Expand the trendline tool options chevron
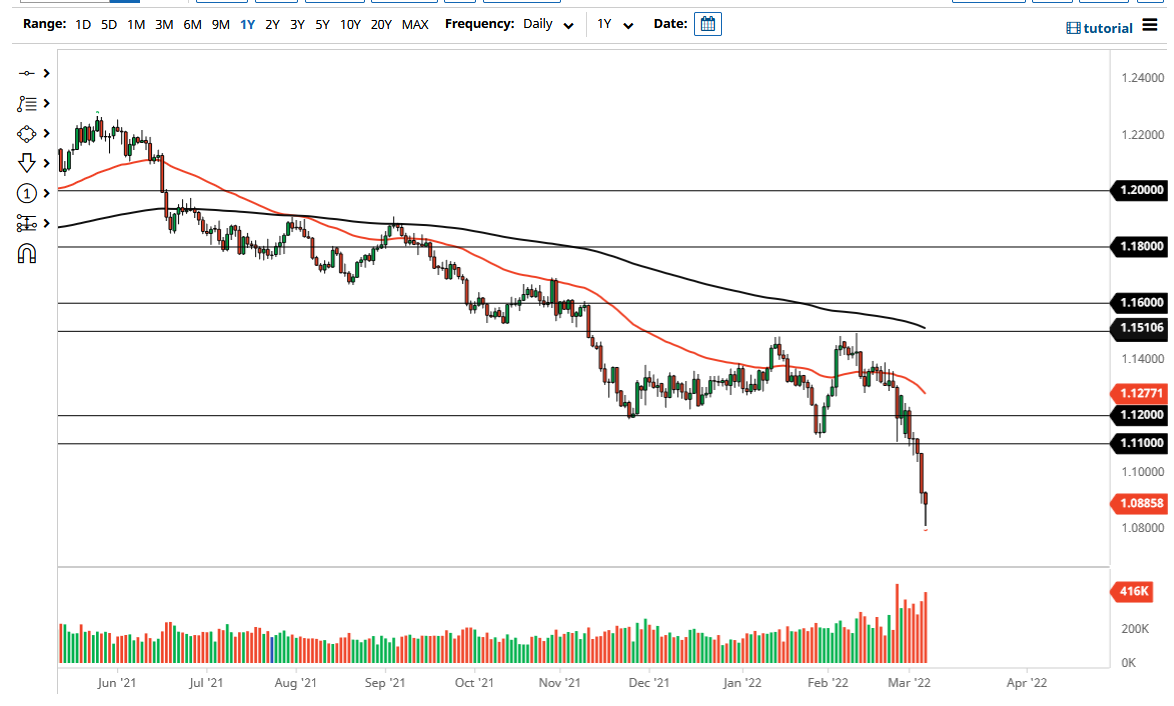 point(45,73)
